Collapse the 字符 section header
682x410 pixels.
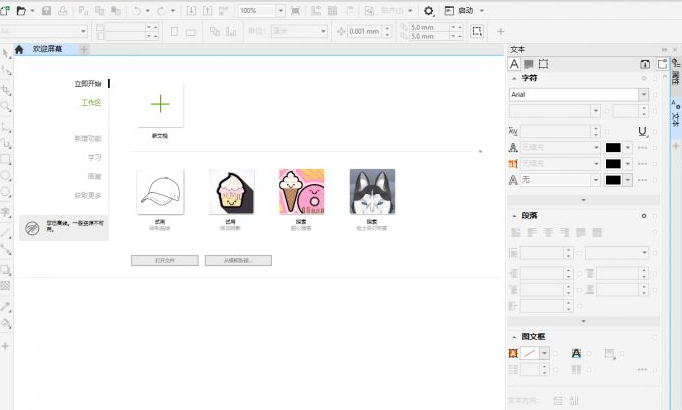514,78
